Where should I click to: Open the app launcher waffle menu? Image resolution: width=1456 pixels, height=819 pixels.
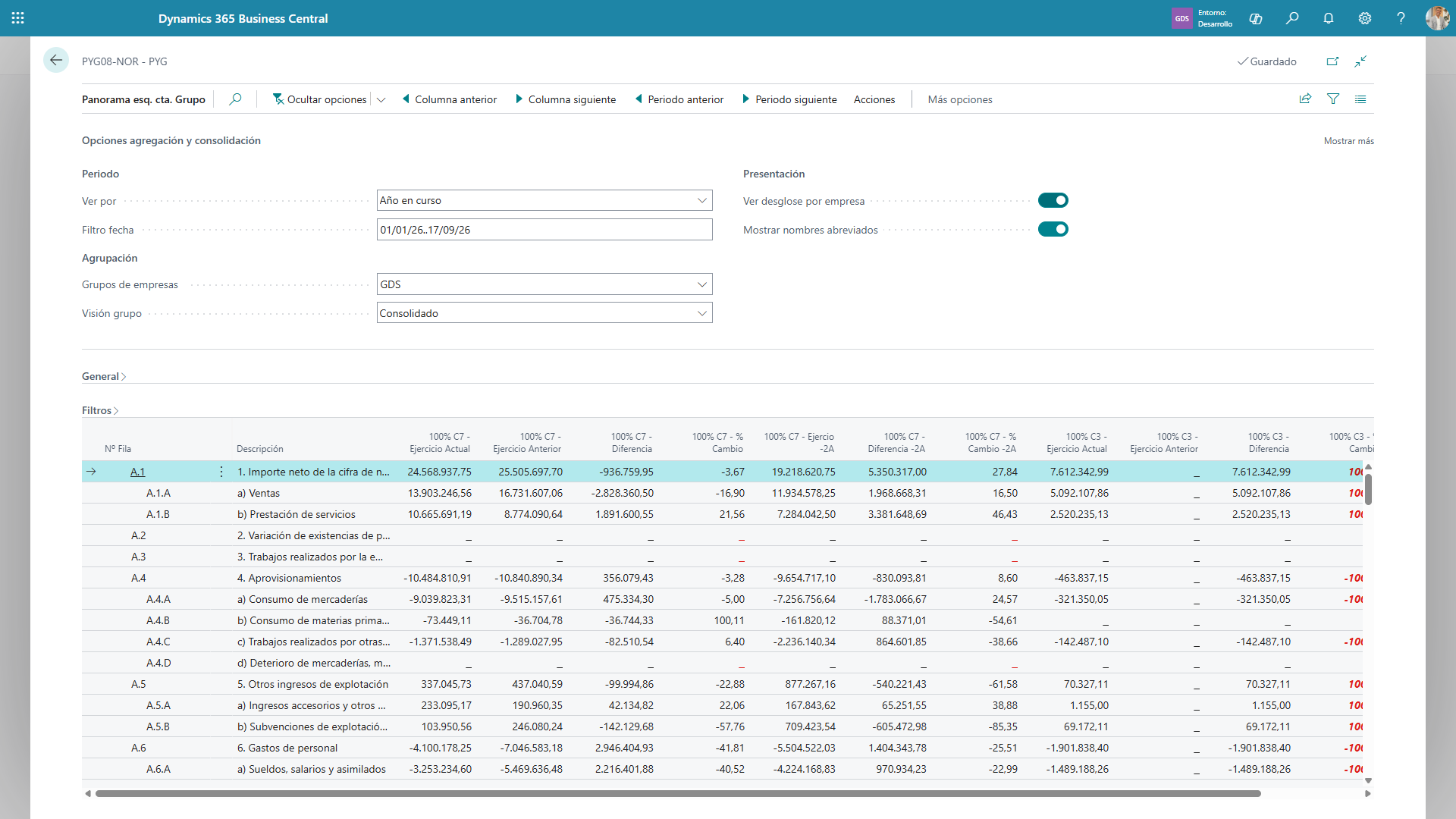[x=18, y=18]
